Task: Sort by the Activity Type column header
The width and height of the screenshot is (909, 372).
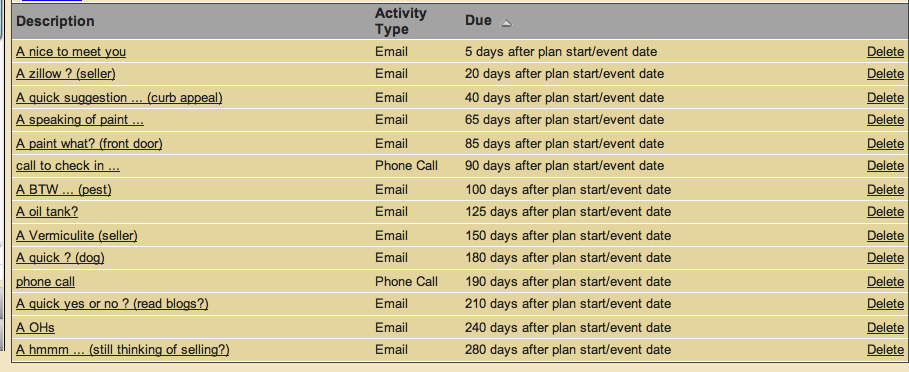Action: (401, 21)
